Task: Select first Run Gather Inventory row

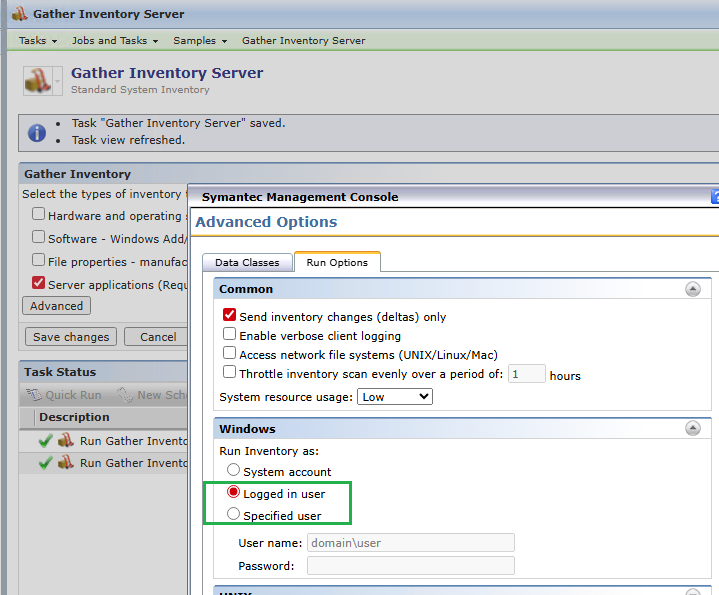Action: click(103, 441)
